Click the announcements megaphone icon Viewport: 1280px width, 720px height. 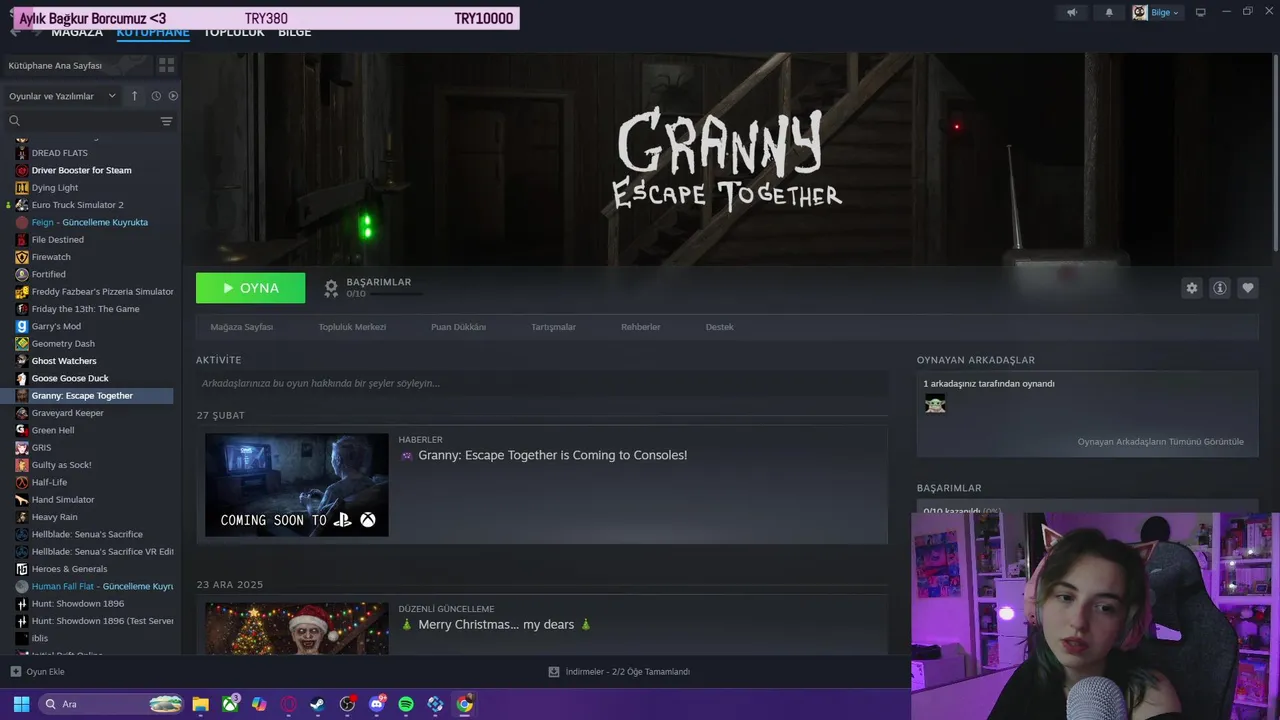tap(1072, 12)
